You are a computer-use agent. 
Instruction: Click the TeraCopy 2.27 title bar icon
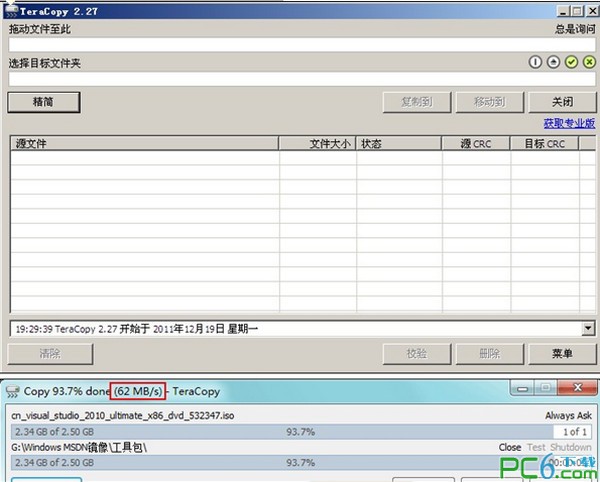tap(11, 10)
